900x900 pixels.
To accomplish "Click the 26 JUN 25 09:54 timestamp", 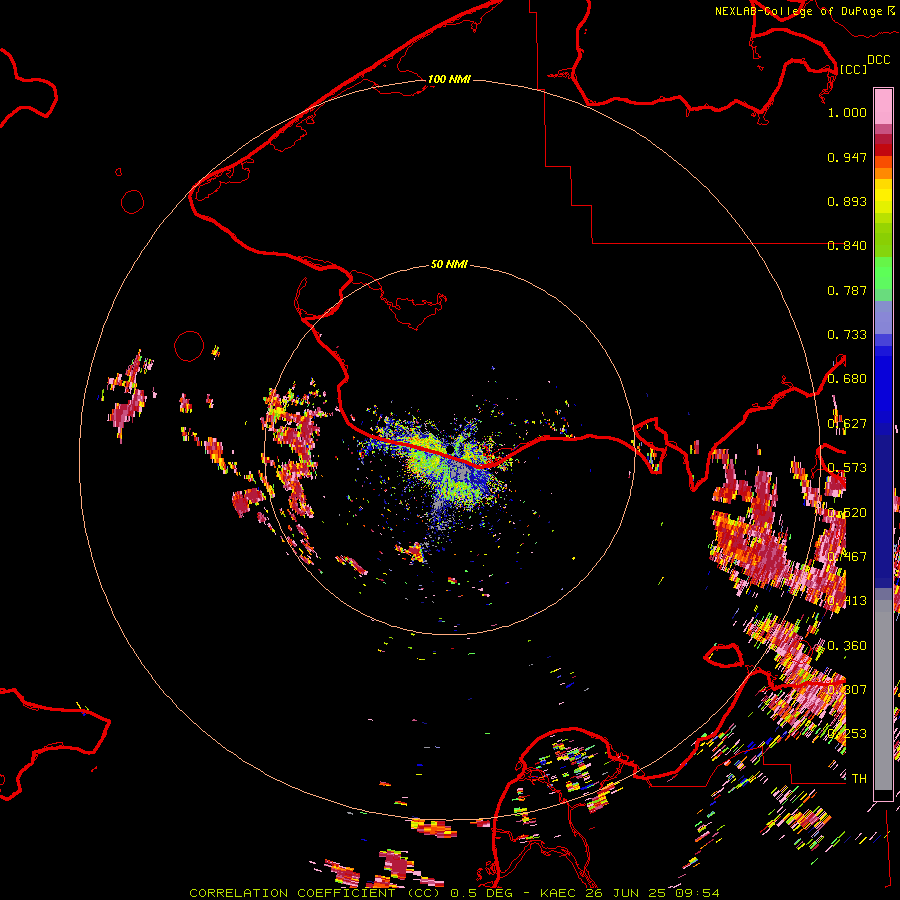I will tap(652, 893).
